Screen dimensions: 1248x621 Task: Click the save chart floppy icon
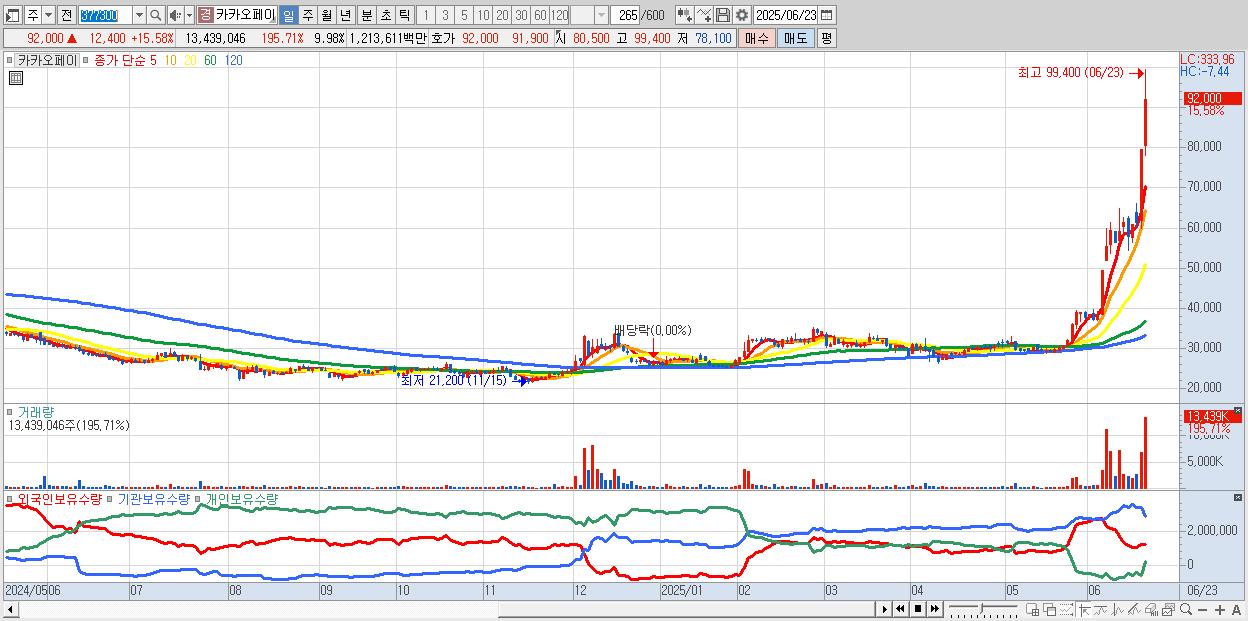pos(723,15)
